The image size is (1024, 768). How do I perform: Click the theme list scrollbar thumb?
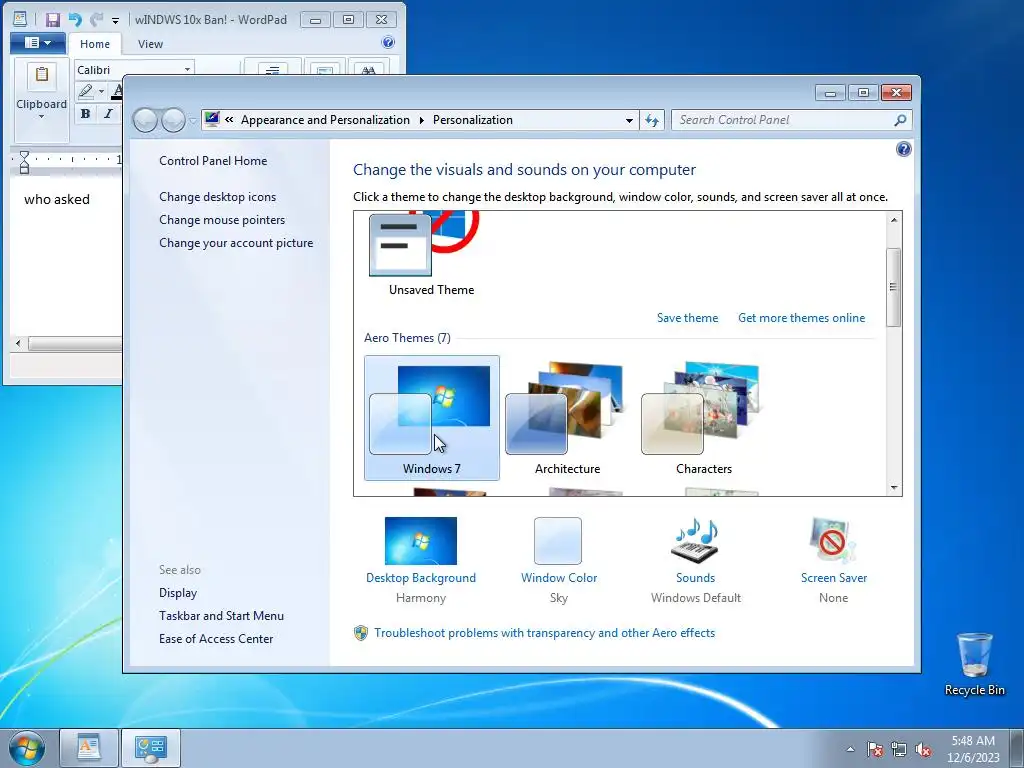(893, 287)
